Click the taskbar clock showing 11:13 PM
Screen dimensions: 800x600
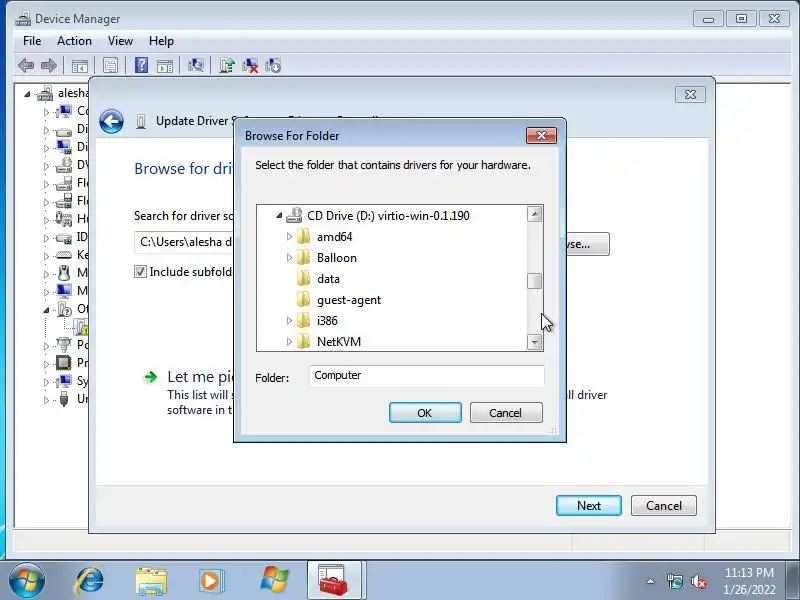[x=749, y=581]
